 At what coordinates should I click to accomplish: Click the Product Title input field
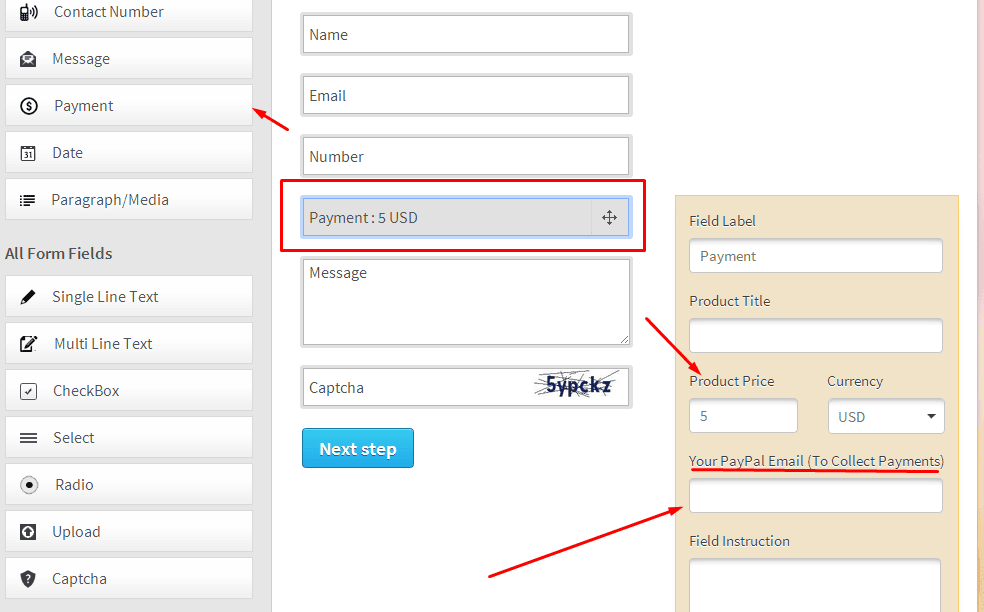(815, 335)
